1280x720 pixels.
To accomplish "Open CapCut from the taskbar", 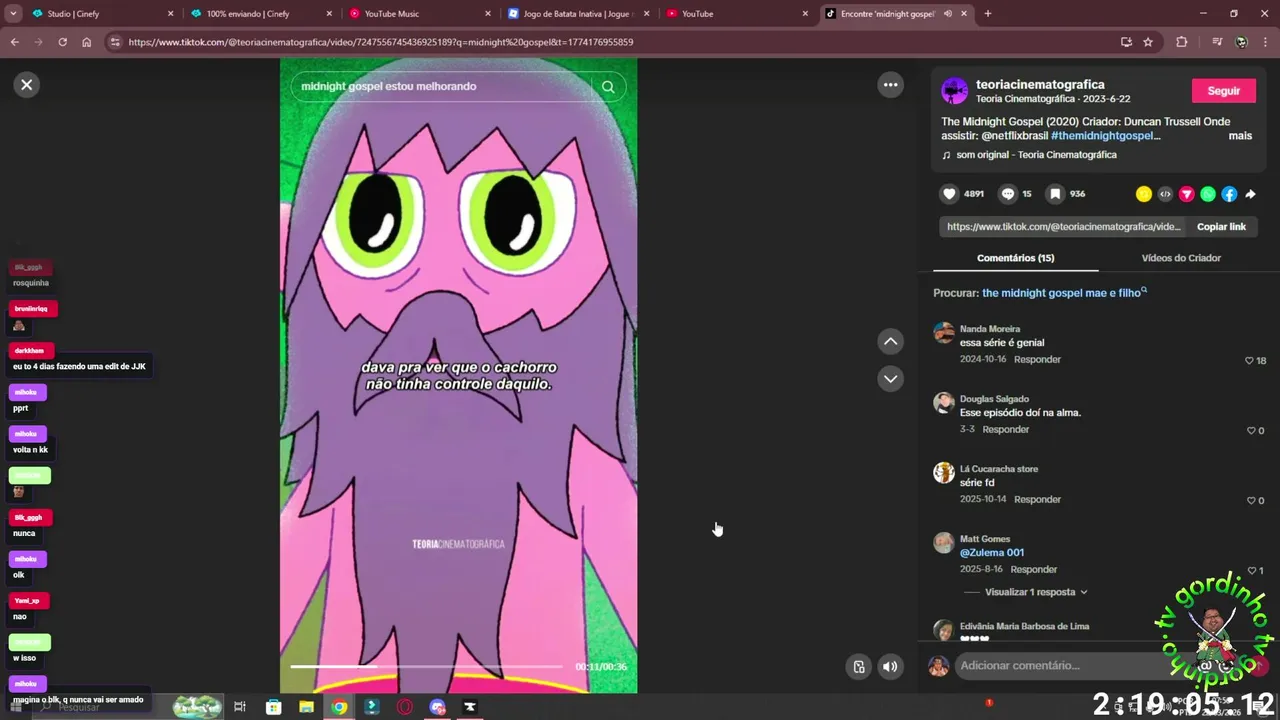I will [x=470, y=707].
